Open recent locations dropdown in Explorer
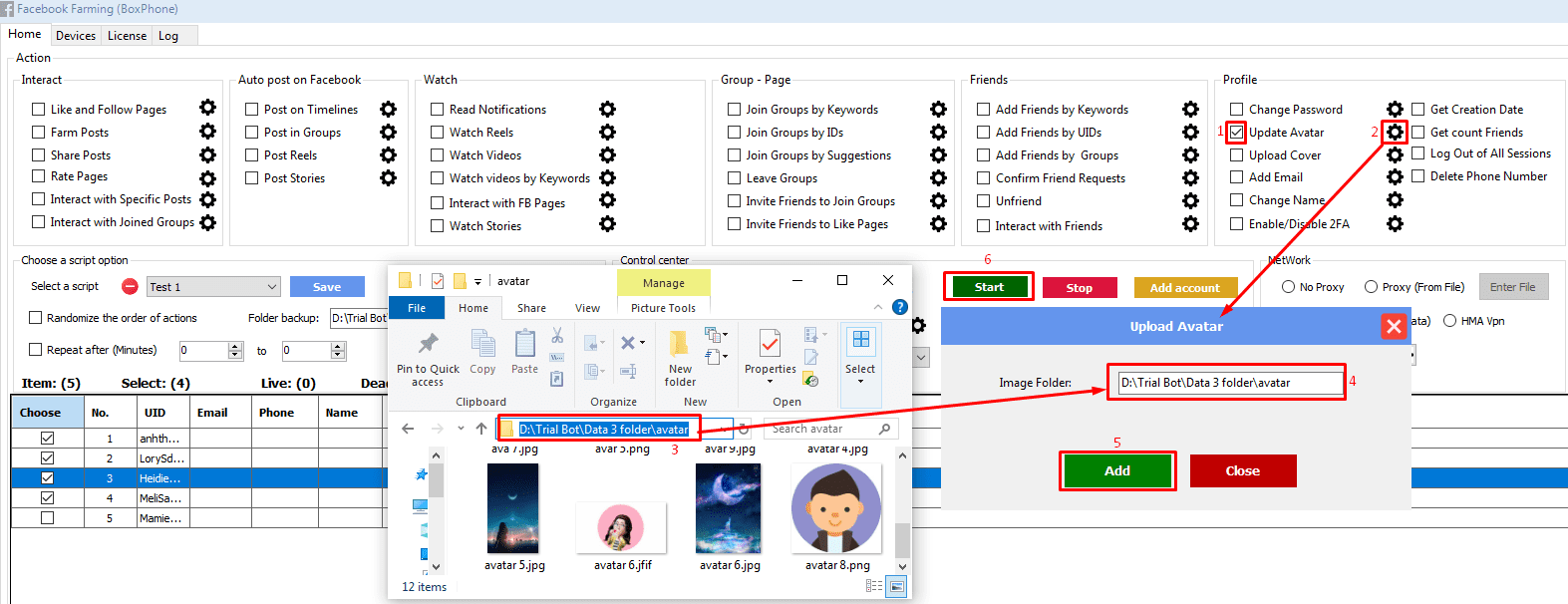Viewport: 1568px width, 604px height. [x=461, y=429]
